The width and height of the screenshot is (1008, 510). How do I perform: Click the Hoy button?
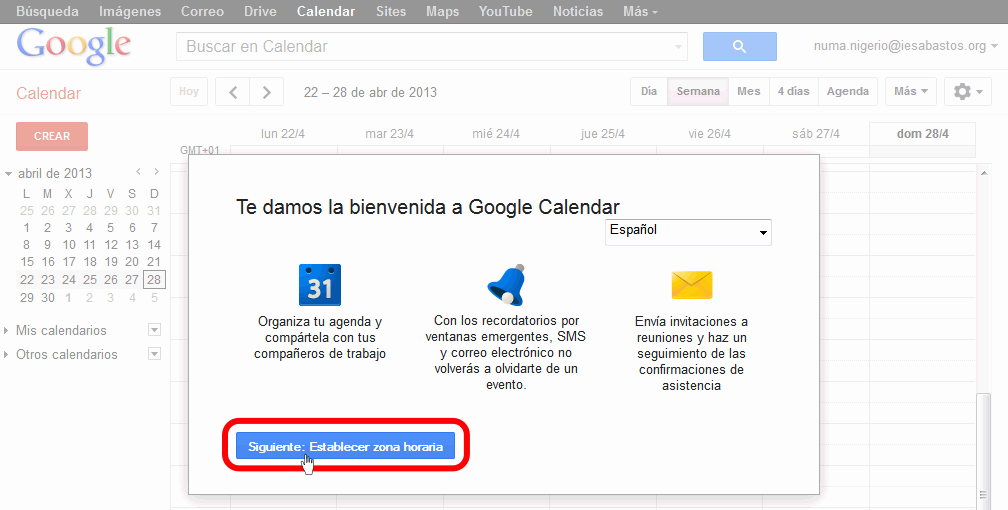pyautogui.click(x=189, y=91)
